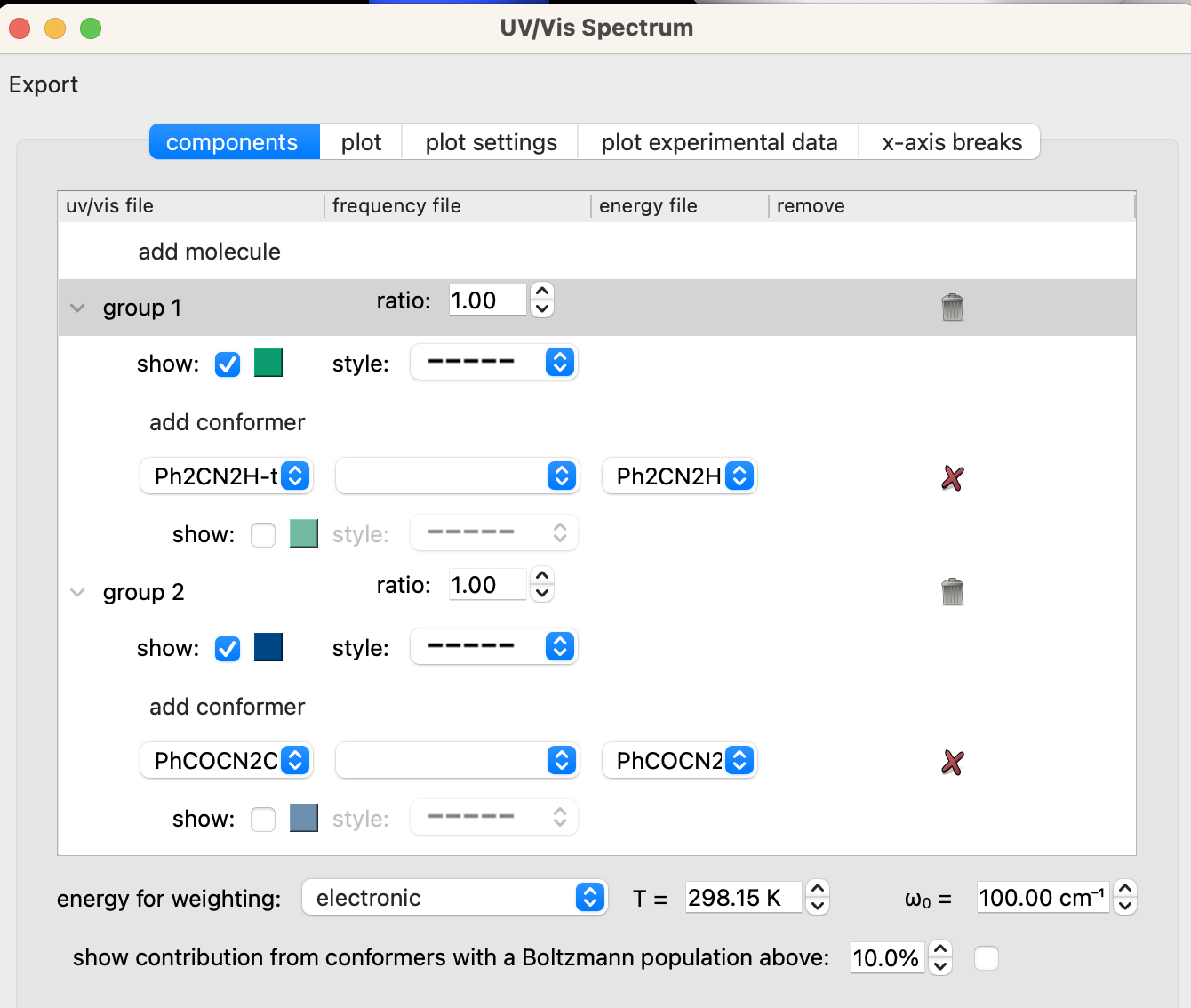Switch to the plot tab
The height and width of the screenshot is (1008, 1191).
click(361, 142)
